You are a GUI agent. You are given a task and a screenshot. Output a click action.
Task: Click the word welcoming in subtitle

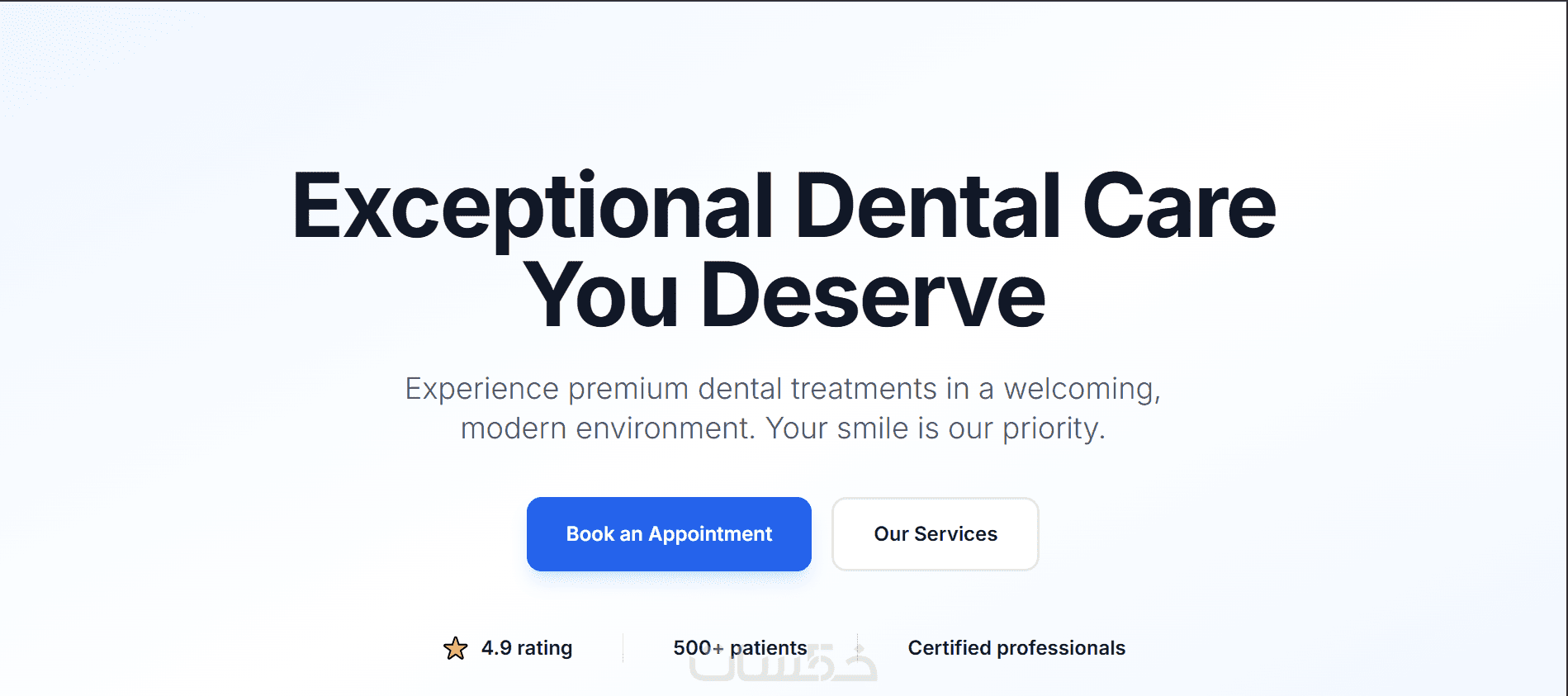click(1081, 389)
